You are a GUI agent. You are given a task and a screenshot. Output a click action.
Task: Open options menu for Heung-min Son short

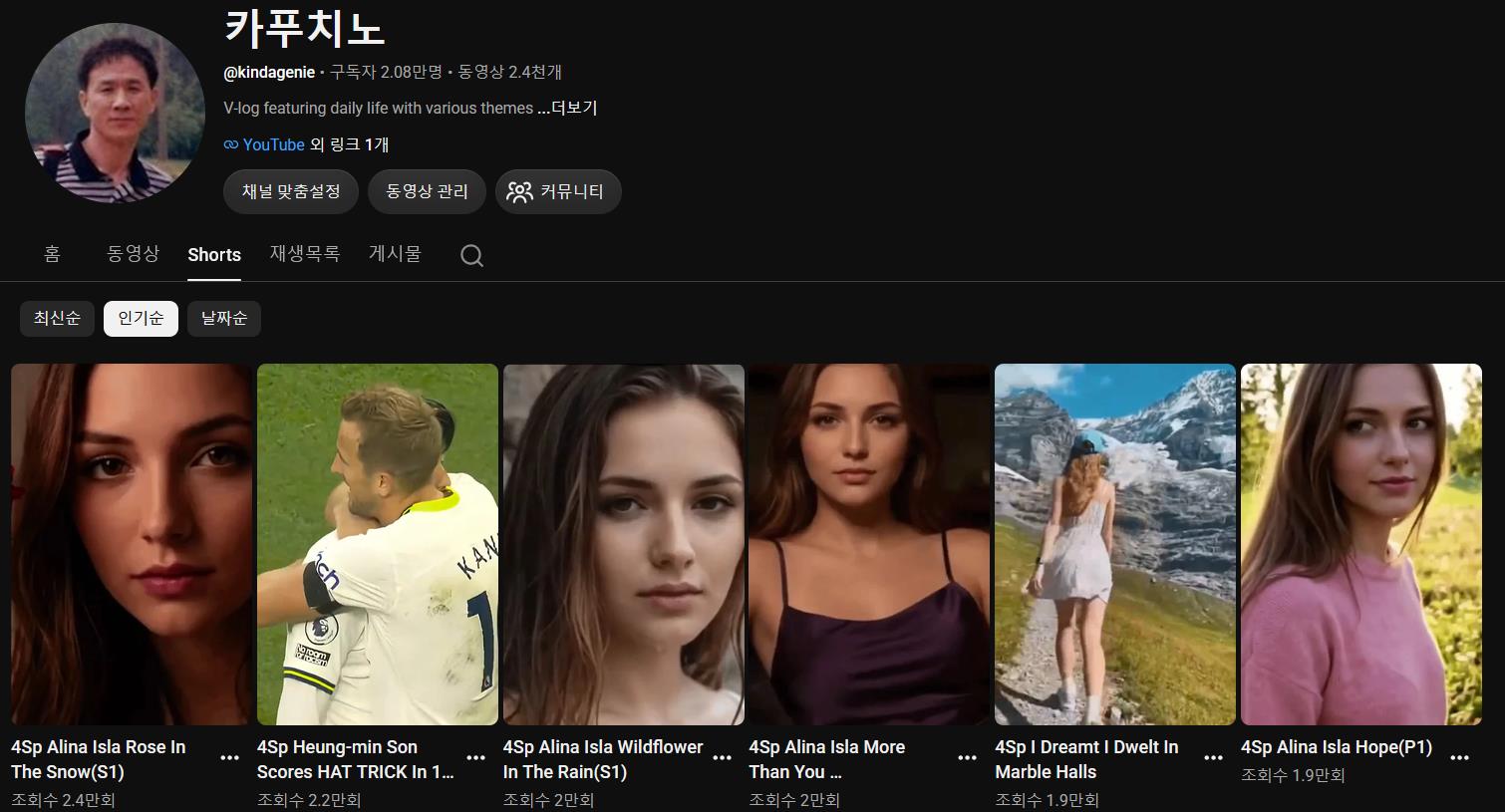pos(476,758)
